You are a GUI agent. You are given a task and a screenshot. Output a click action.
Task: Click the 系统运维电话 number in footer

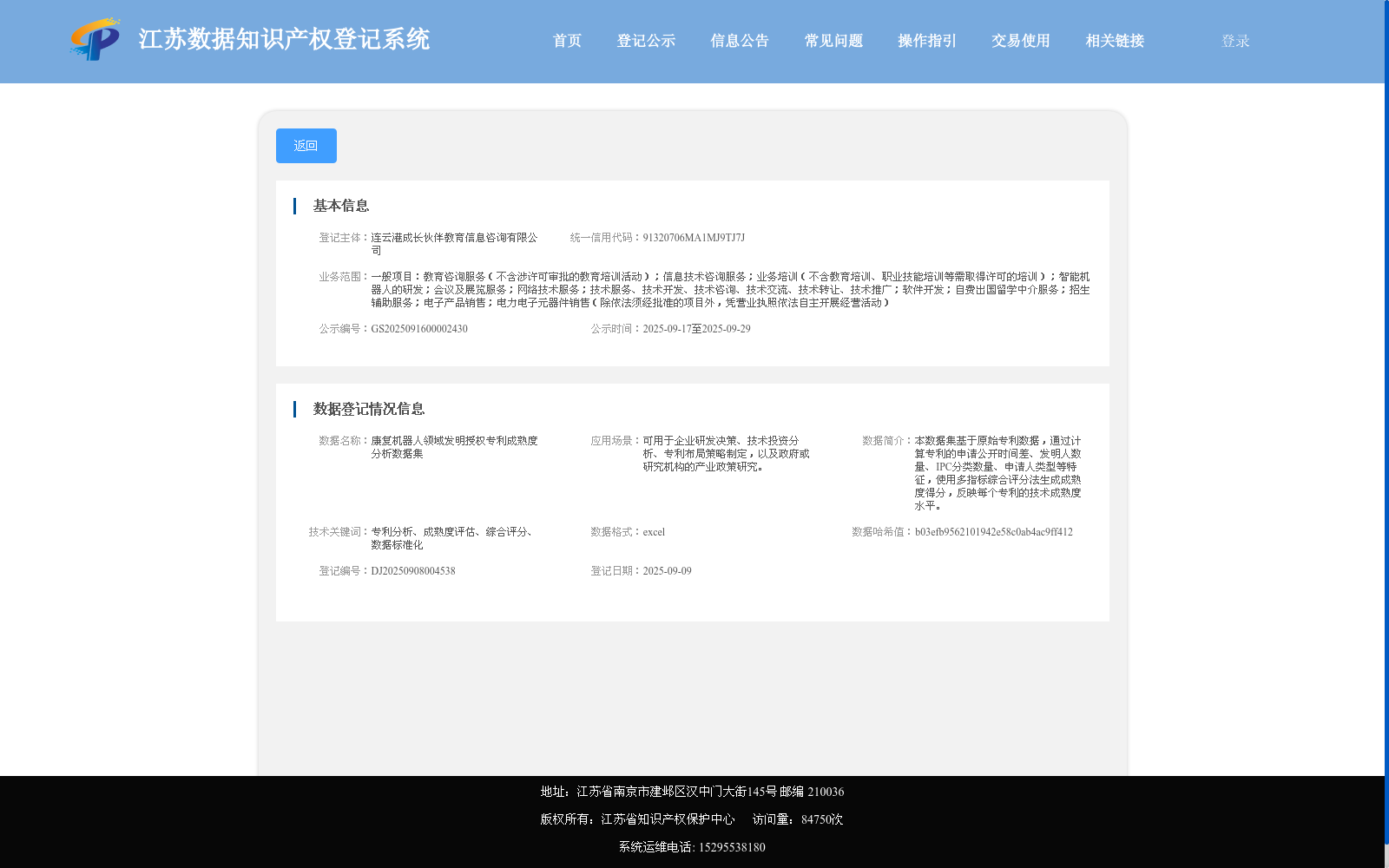point(690,847)
